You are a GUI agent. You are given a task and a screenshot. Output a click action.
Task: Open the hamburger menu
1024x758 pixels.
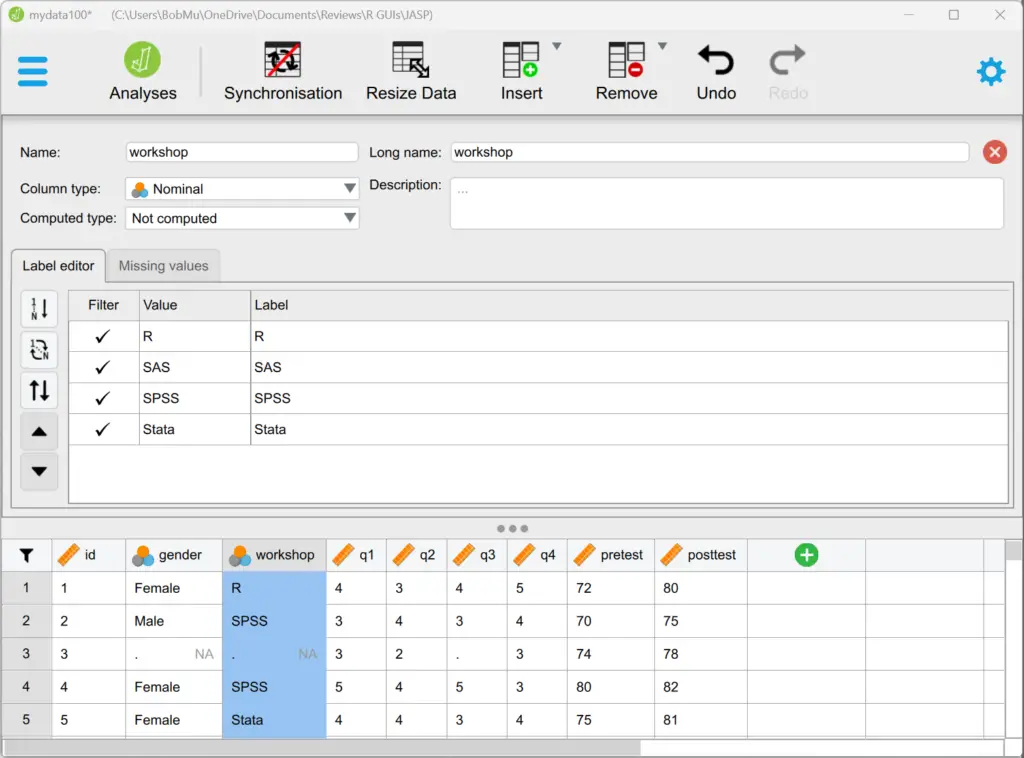[x=33, y=71]
